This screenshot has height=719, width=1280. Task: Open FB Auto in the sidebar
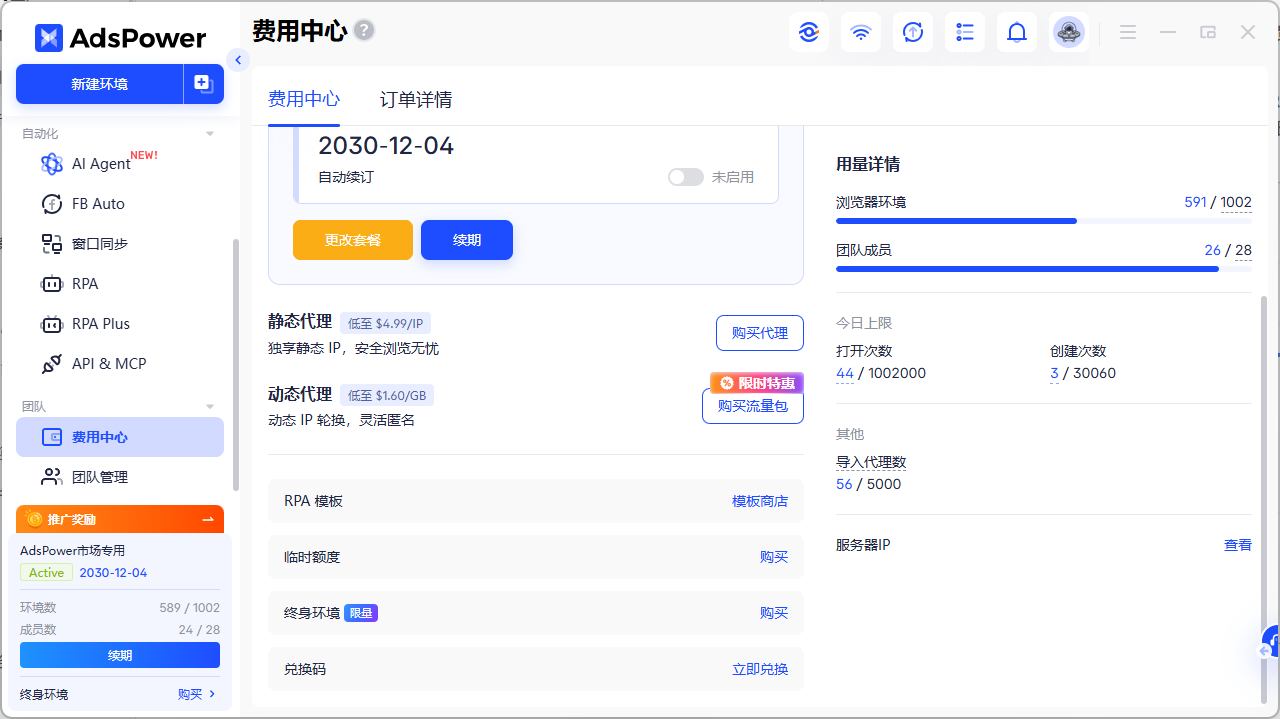(x=120, y=203)
